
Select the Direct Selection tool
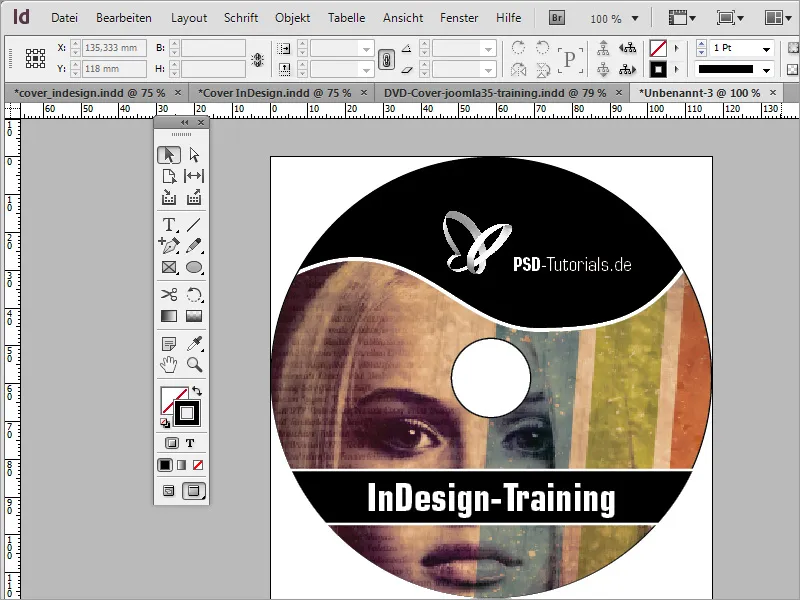tap(195, 155)
